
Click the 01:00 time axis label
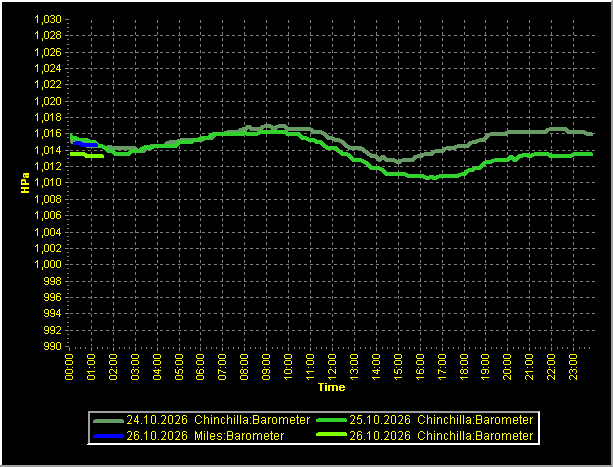click(91, 367)
